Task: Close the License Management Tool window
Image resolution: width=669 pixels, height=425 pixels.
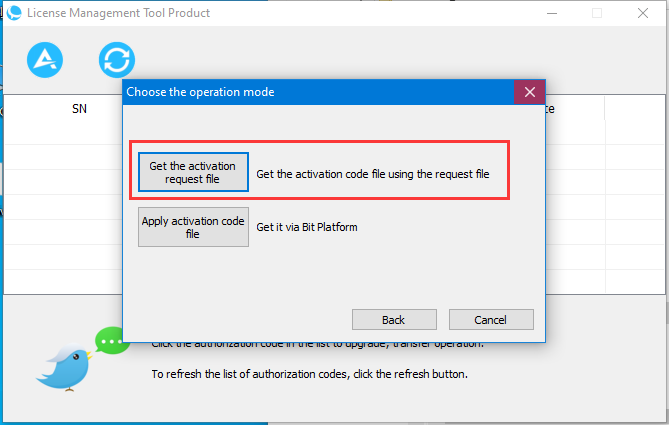Action: pos(643,13)
